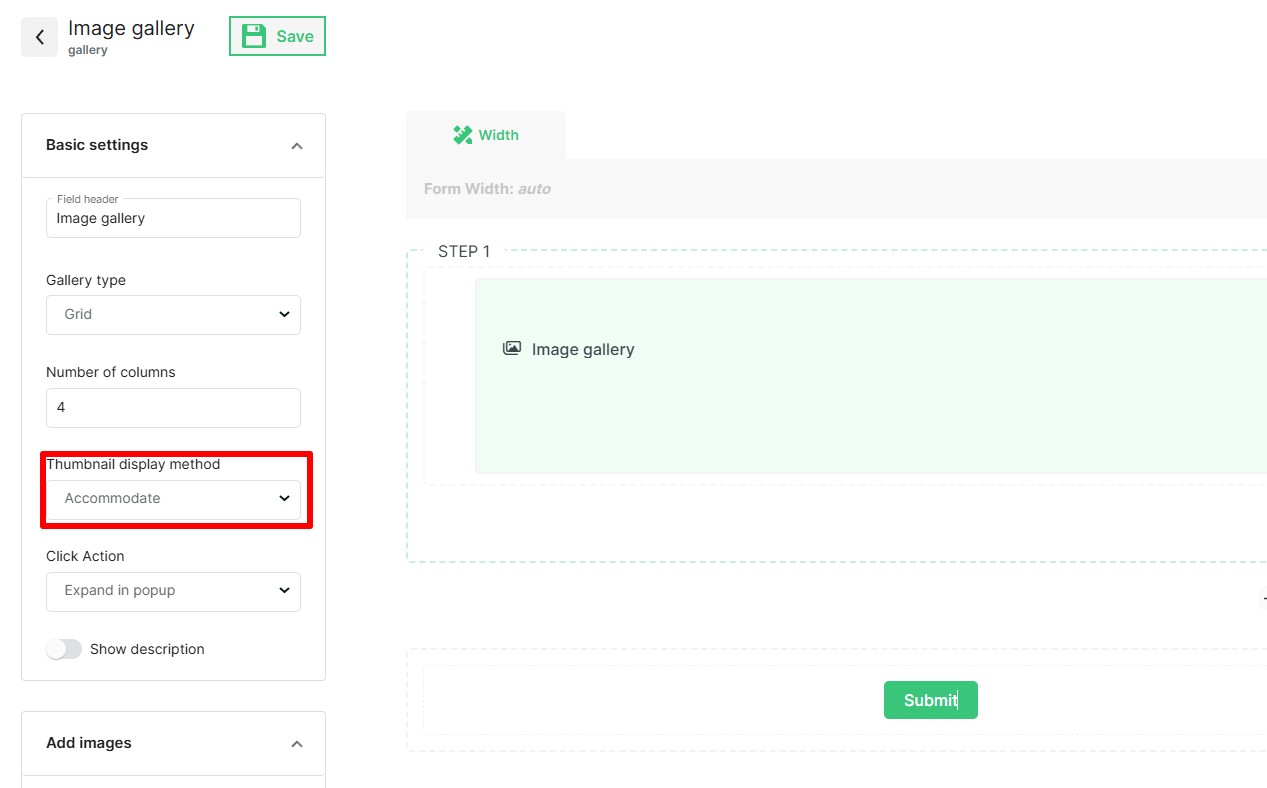
Task: Click the picture icon in gallery field
Action: [x=512, y=348]
